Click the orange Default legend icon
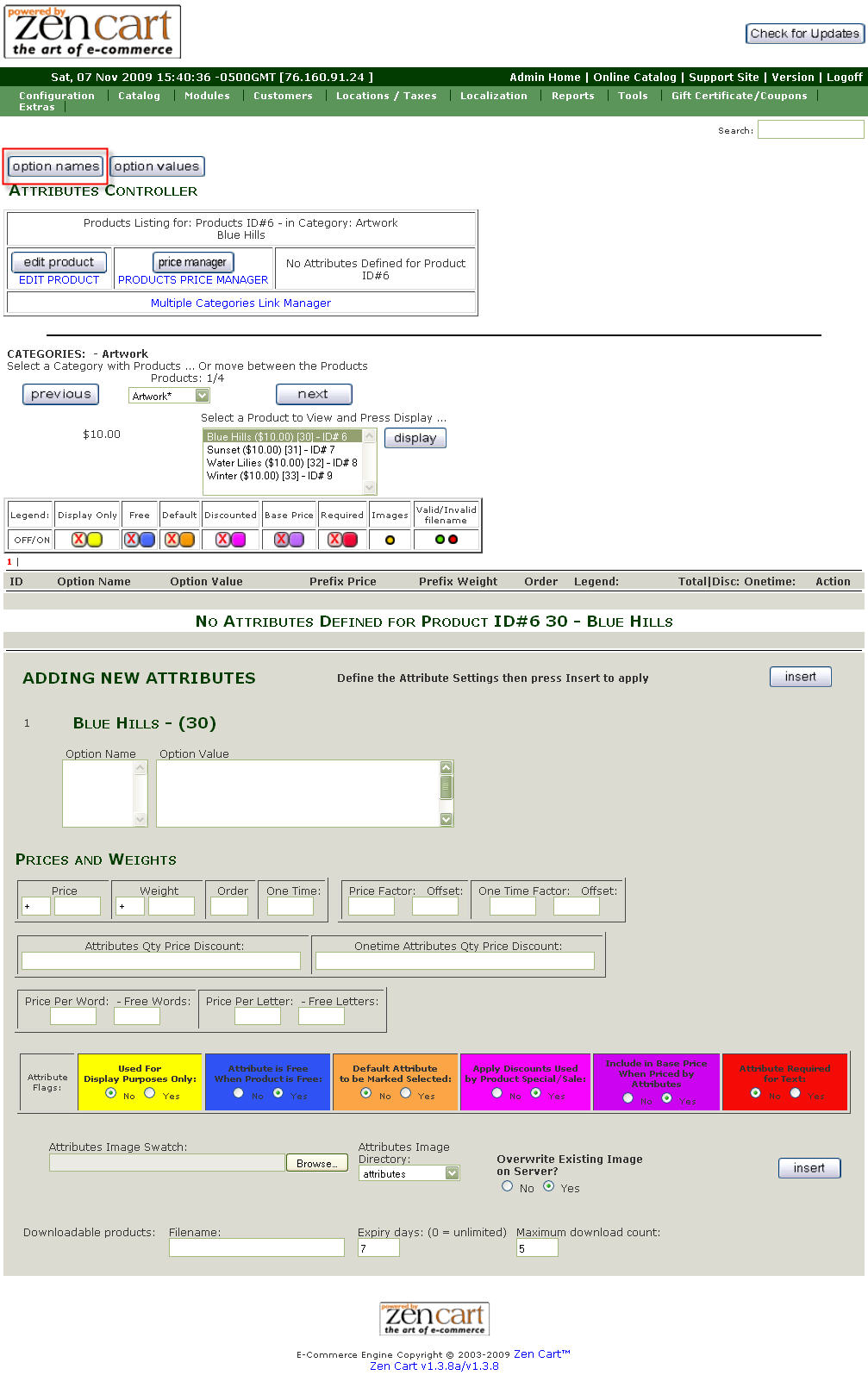Image resolution: width=868 pixels, height=1394 pixels. coord(187,540)
